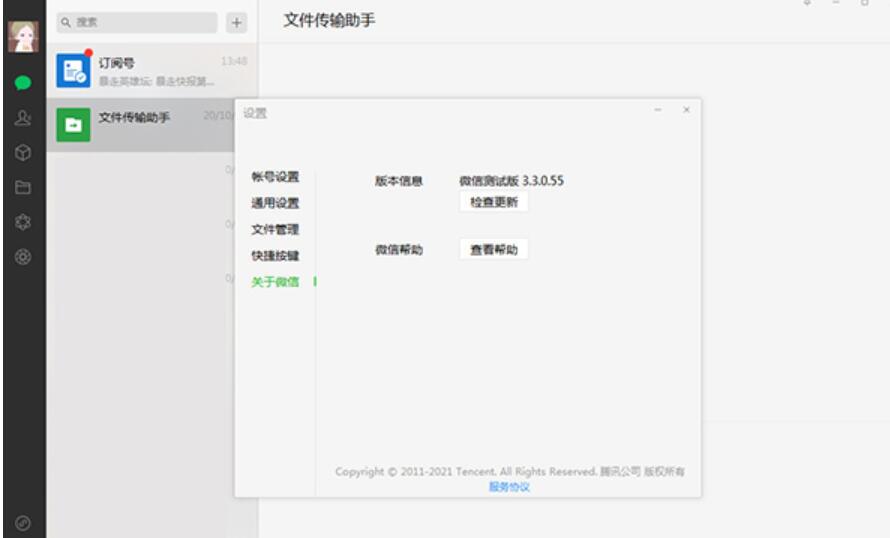Minimize the 设置 dialog
This screenshot has width=890, height=538.
[x=658, y=110]
